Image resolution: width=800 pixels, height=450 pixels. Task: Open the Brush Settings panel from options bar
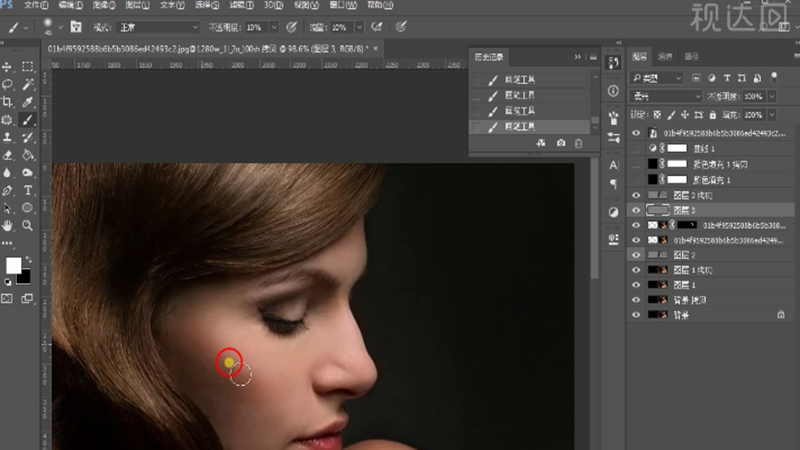pyautogui.click(x=76, y=27)
